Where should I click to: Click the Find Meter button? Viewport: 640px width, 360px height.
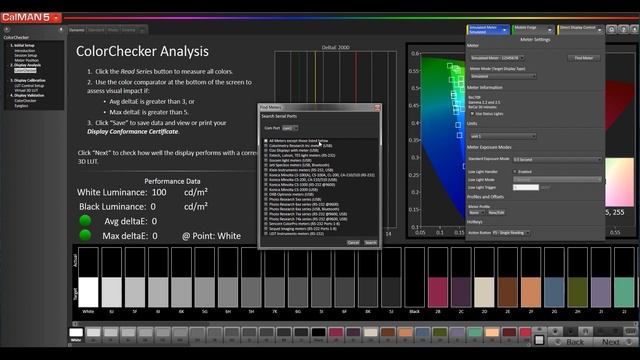click(x=584, y=58)
